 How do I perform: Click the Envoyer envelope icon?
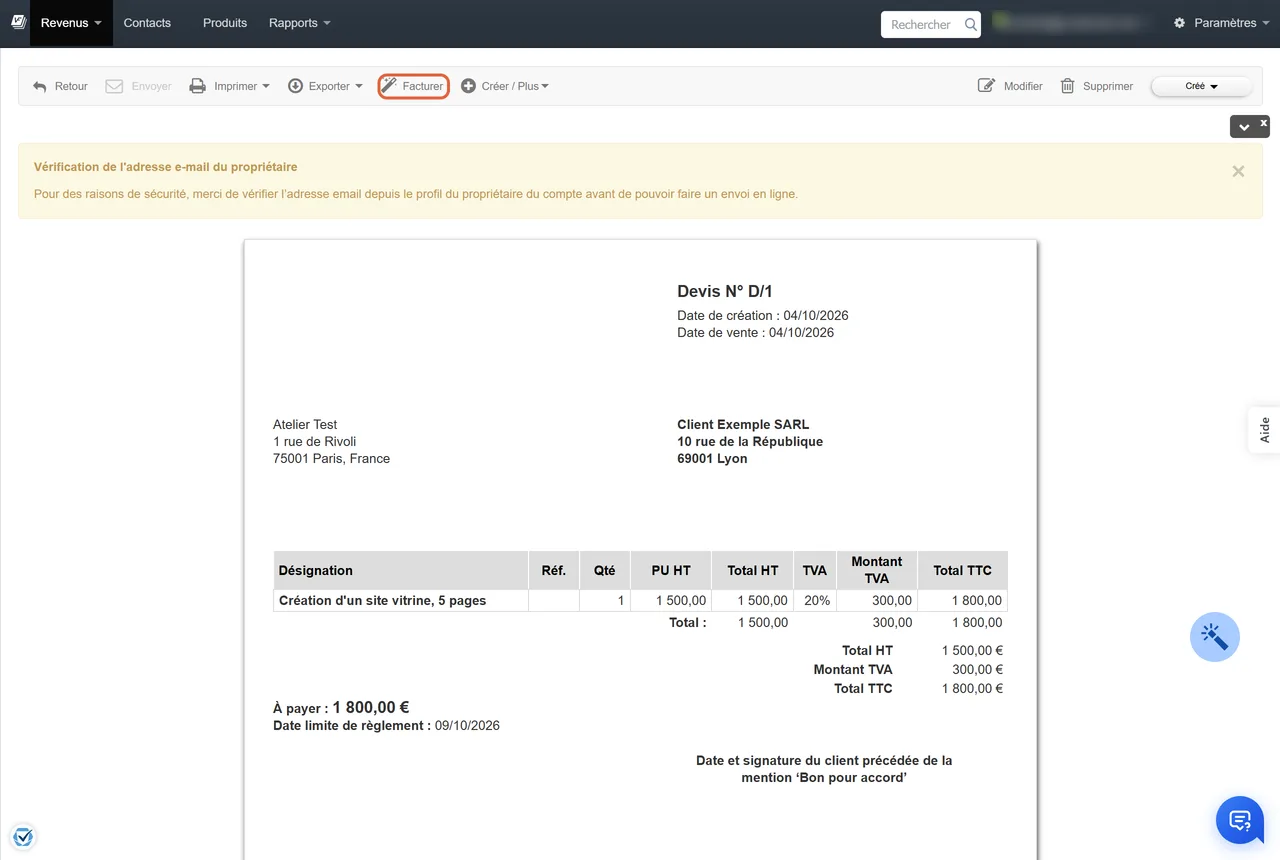(114, 86)
